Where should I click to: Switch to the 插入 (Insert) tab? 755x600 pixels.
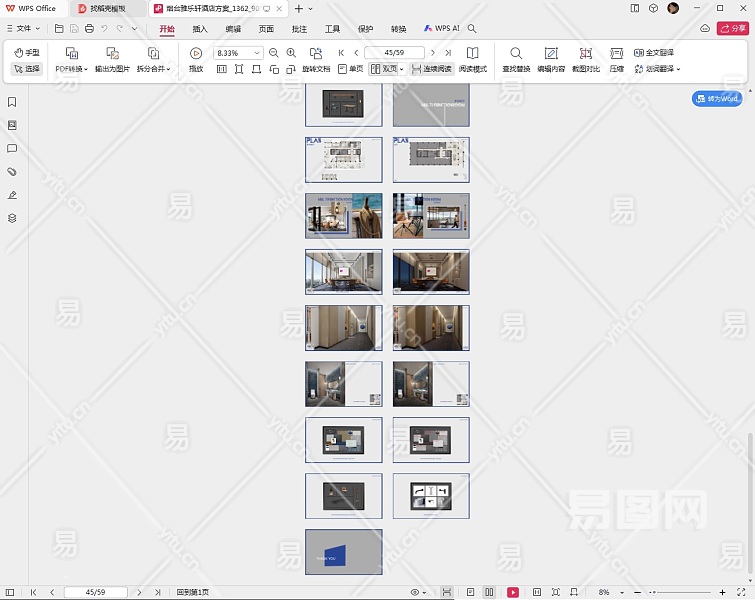(200, 29)
